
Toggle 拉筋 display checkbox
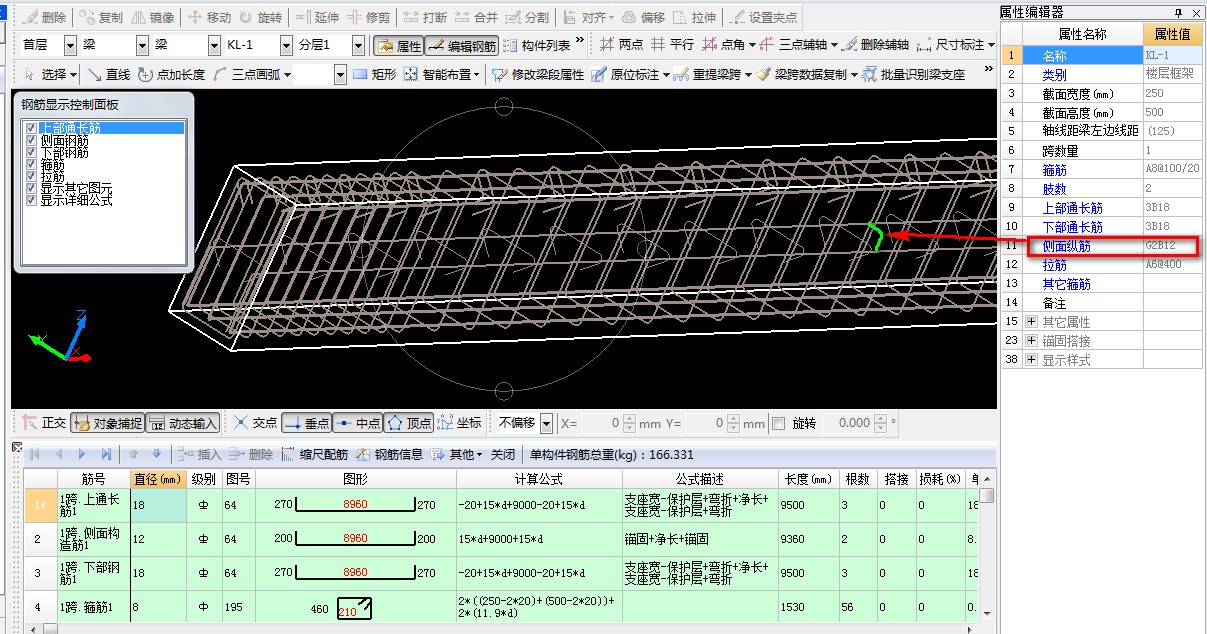point(32,176)
